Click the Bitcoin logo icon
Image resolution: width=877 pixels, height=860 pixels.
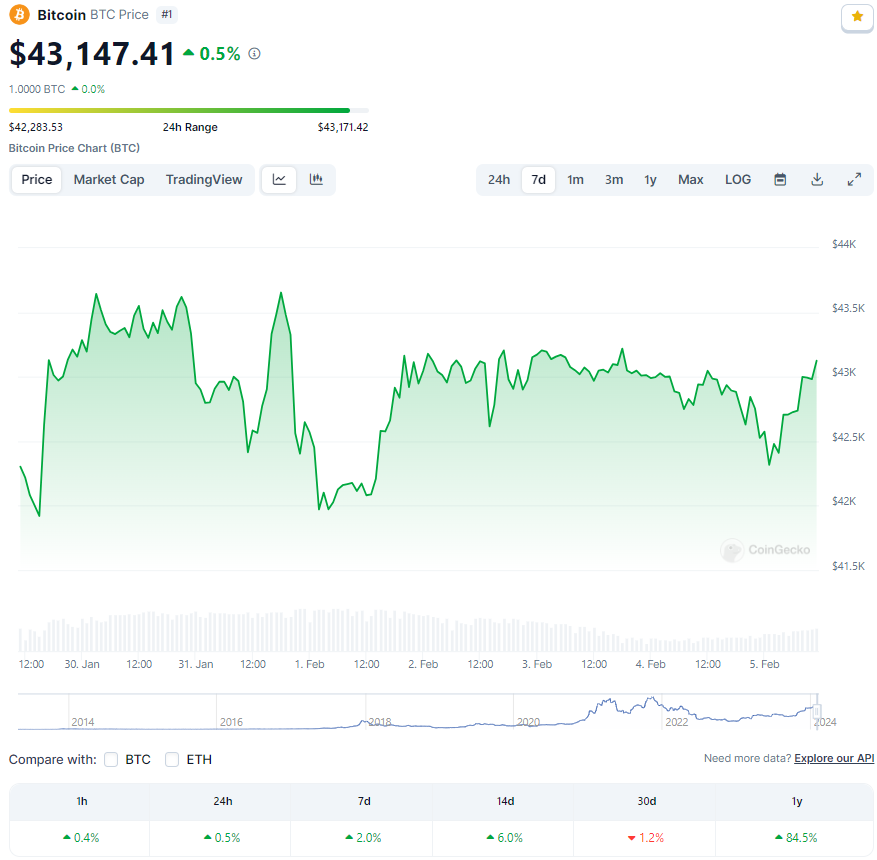pyautogui.click(x=17, y=14)
